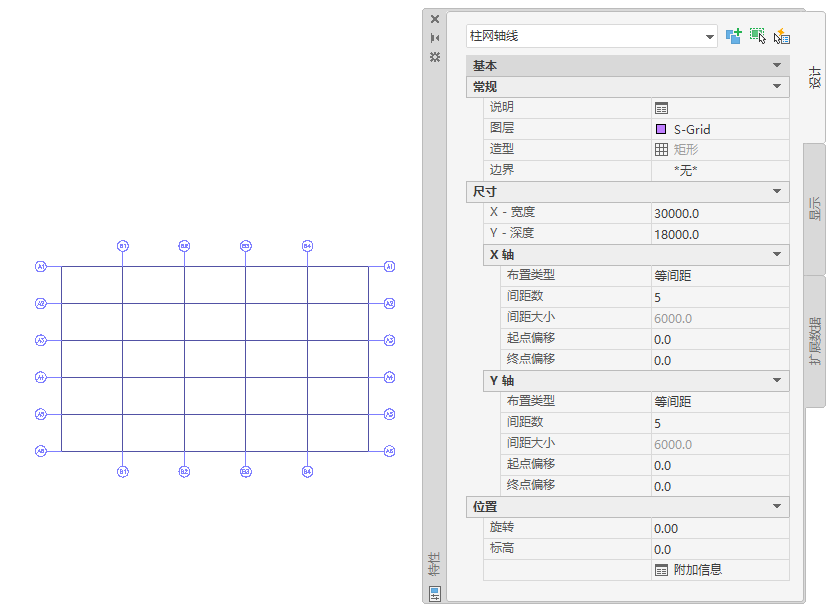Image resolution: width=839 pixels, height=610 pixels.
Task: Click the 造型 property label
Action: point(502,149)
